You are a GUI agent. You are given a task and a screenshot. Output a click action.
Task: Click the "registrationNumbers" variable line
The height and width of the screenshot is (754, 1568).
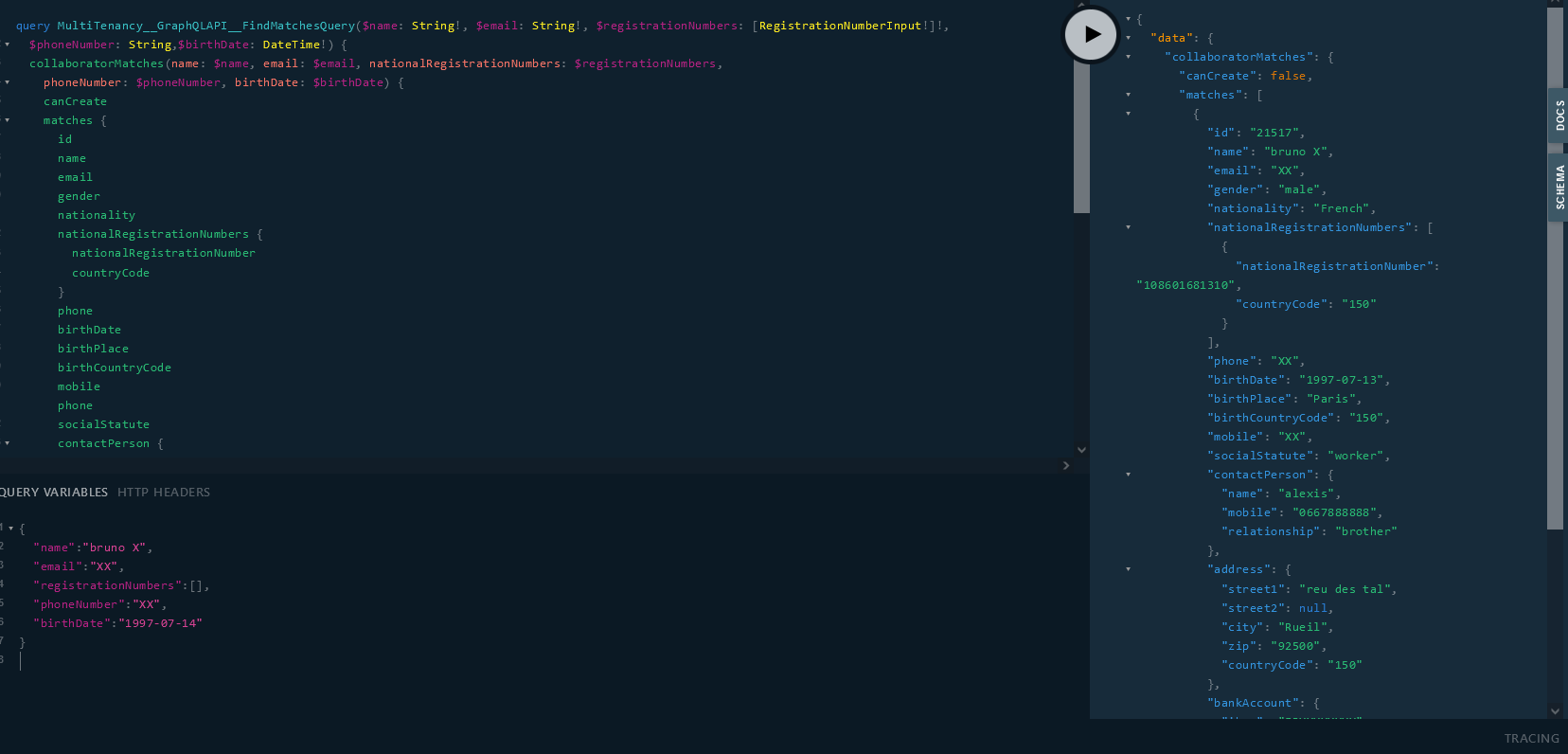(x=121, y=585)
